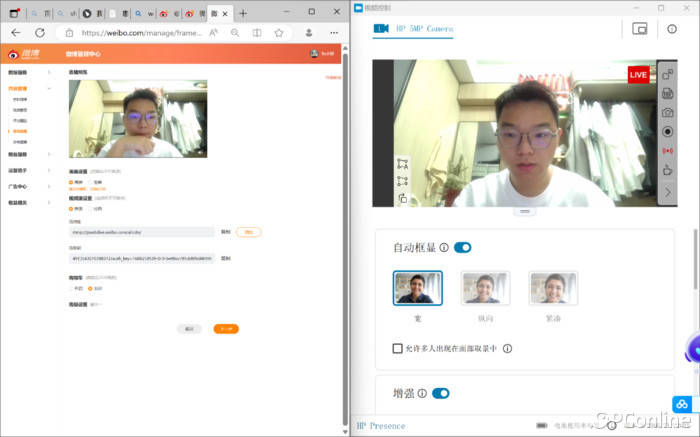Image resolution: width=700 pixels, height=437 pixels.
Task: Click the Weibo page vertical scrollbar
Action: [345, 239]
